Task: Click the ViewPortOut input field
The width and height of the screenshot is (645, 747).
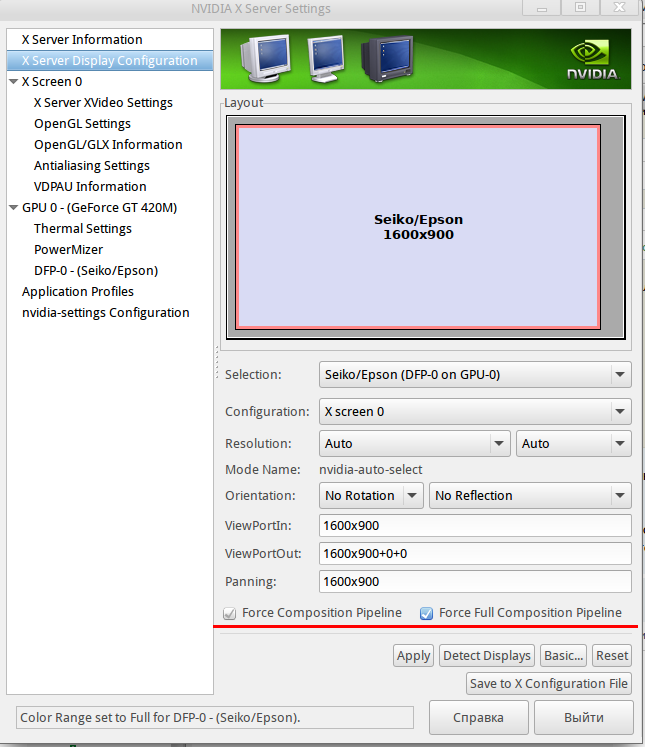Action: pos(475,554)
